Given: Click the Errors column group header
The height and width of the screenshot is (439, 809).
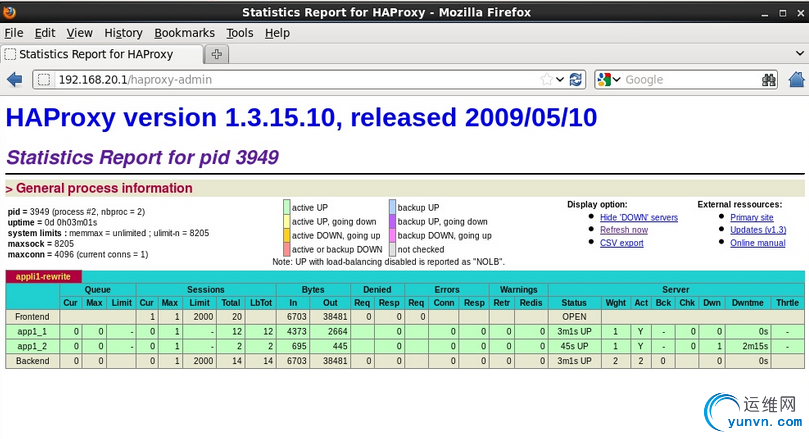Looking at the screenshot, I should coord(447,289).
